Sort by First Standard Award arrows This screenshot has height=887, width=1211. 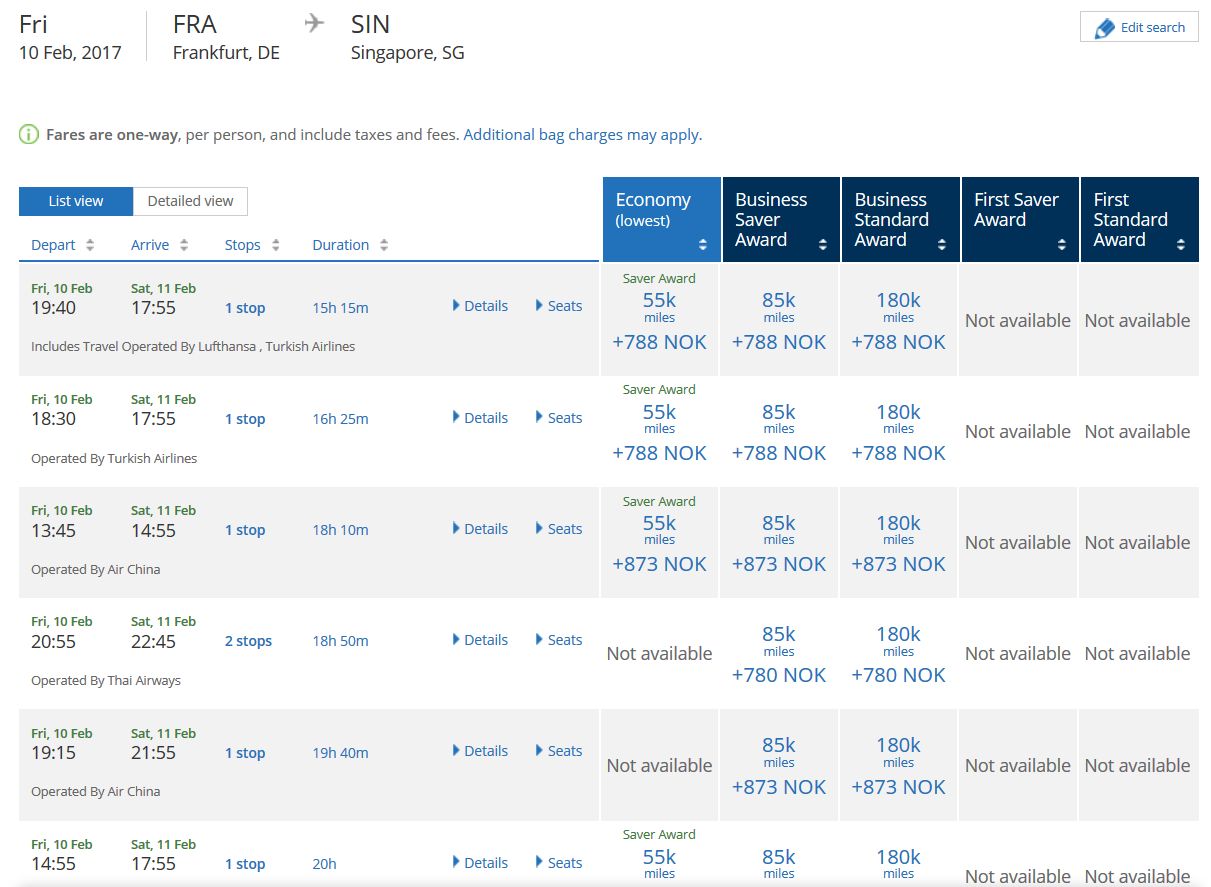coord(1181,245)
